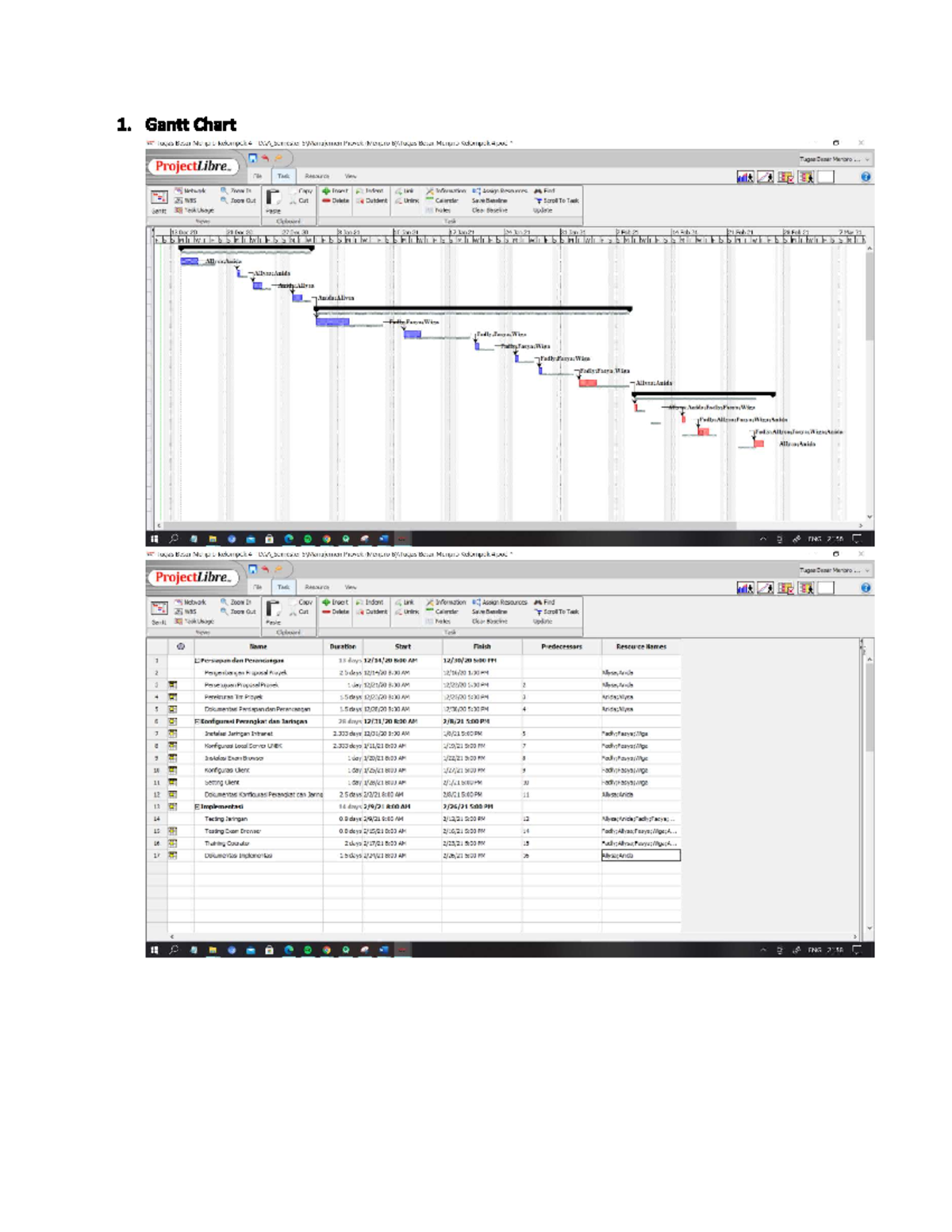Collapse the Persiapan dan Perancangan summary task
The height and width of the screenshot is (1232, 952).
pyautogui.click(x=198, y=658)
